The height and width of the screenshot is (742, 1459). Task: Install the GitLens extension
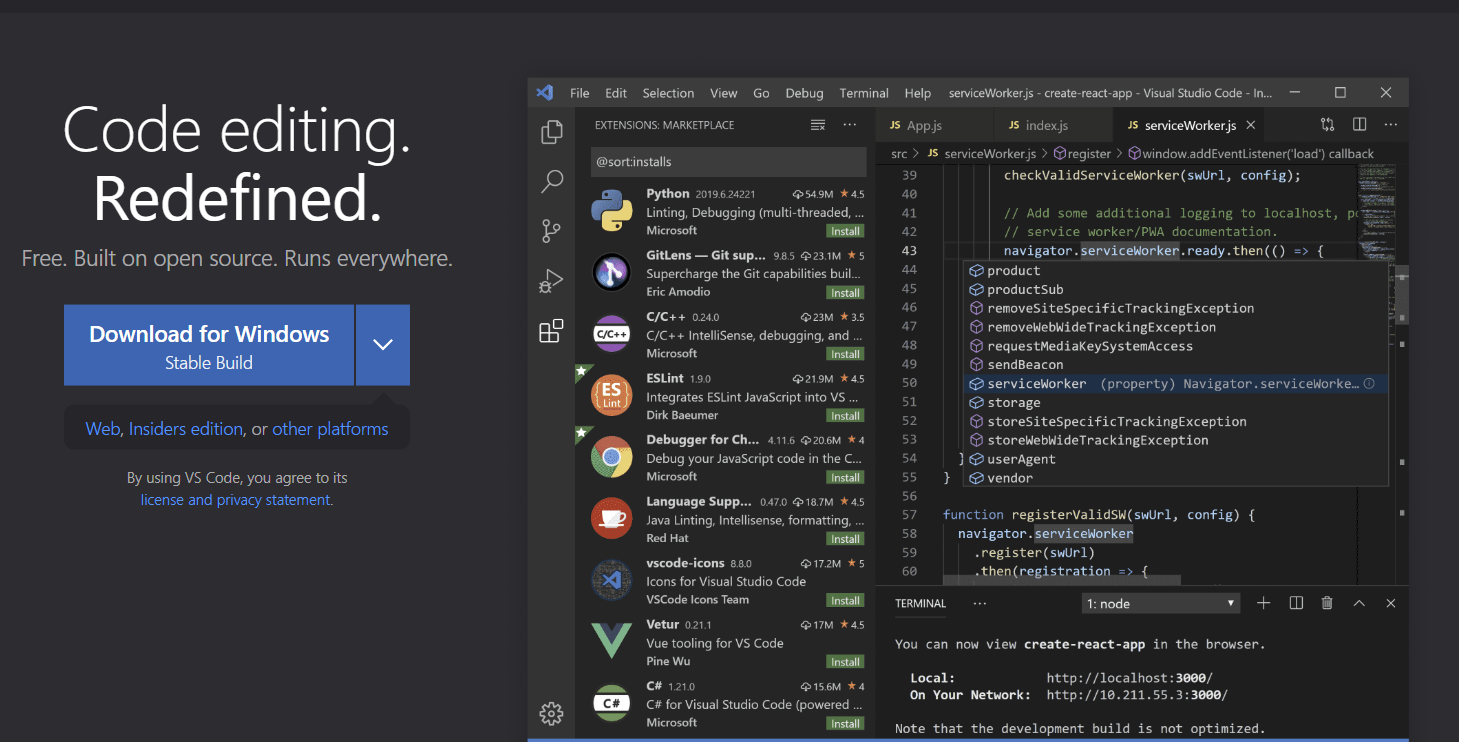[845, 293]
